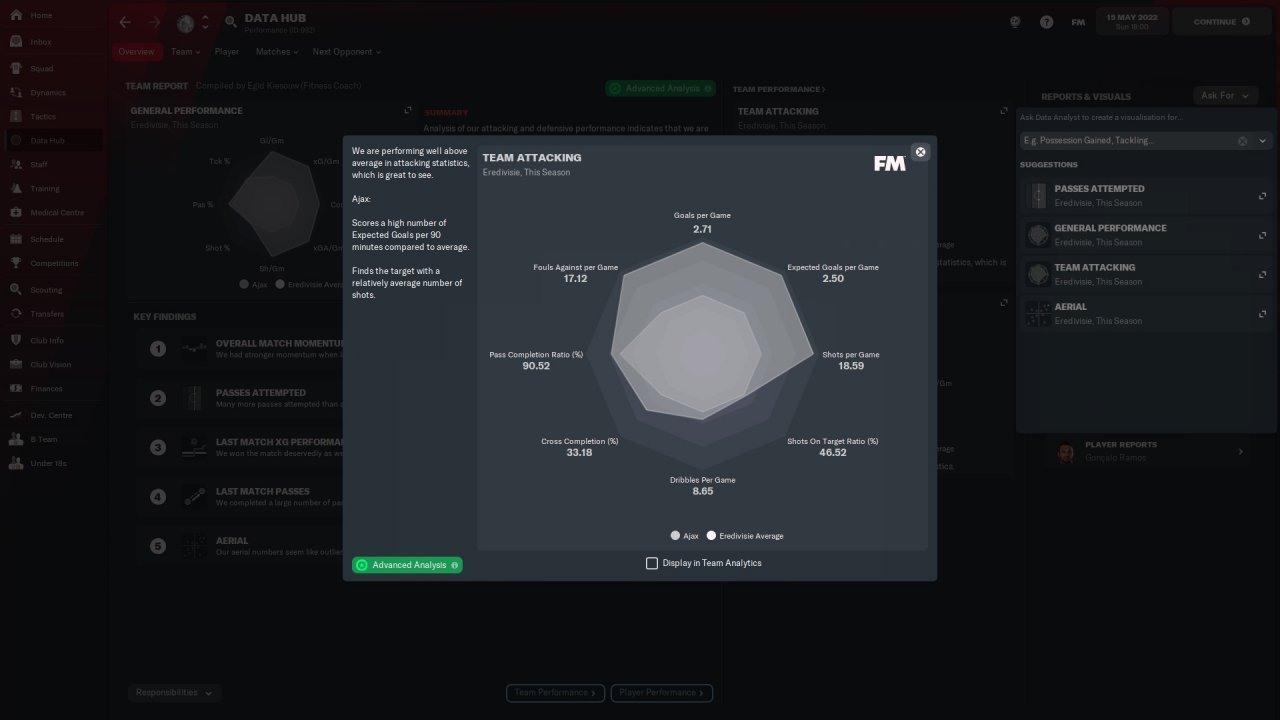The height and width of the screenshot is (720, 1280).
Task: Switch to the Player tab
Action: (x=227, y=52)
